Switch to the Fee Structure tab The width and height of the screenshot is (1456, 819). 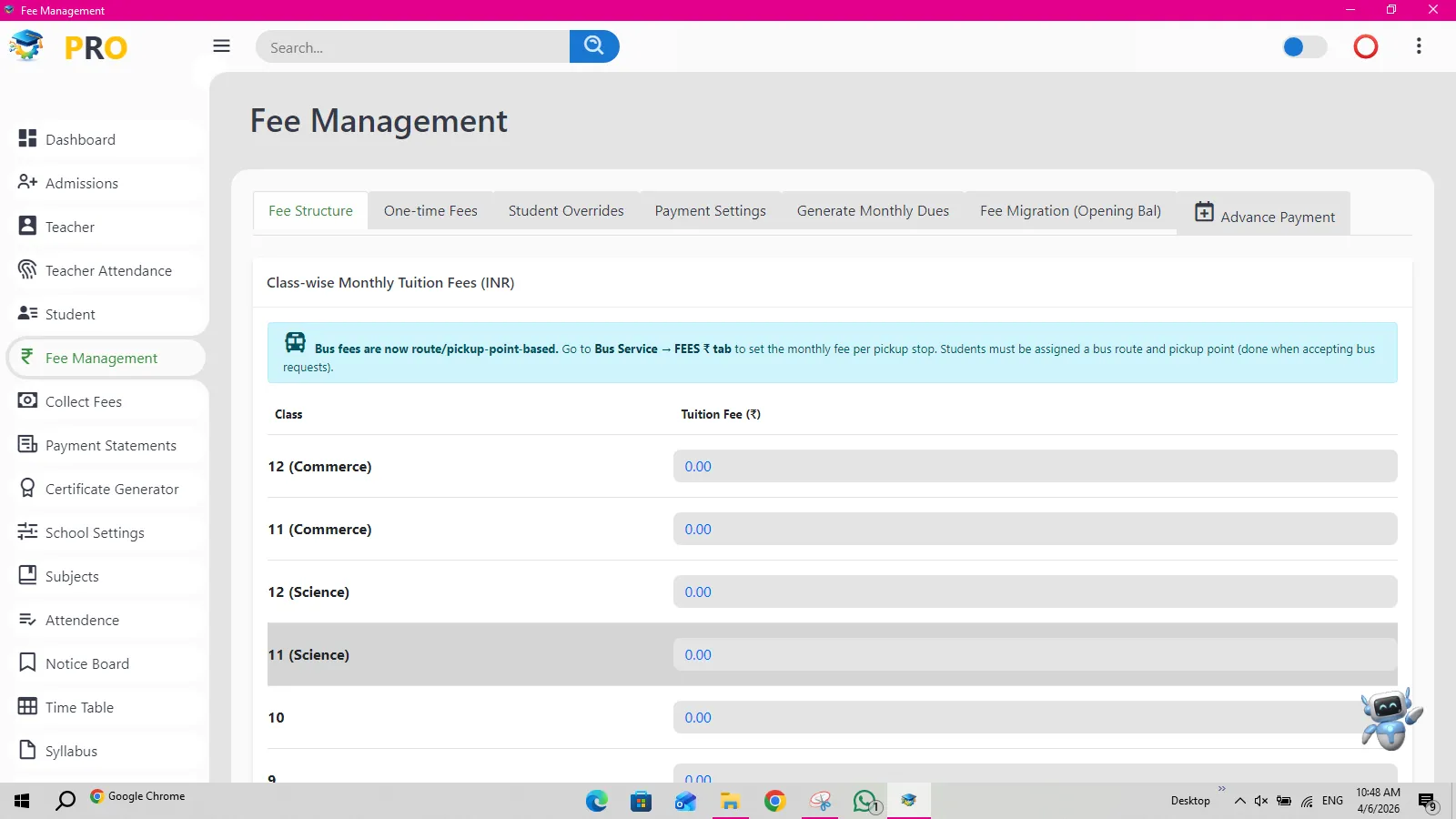click(310, 210)
